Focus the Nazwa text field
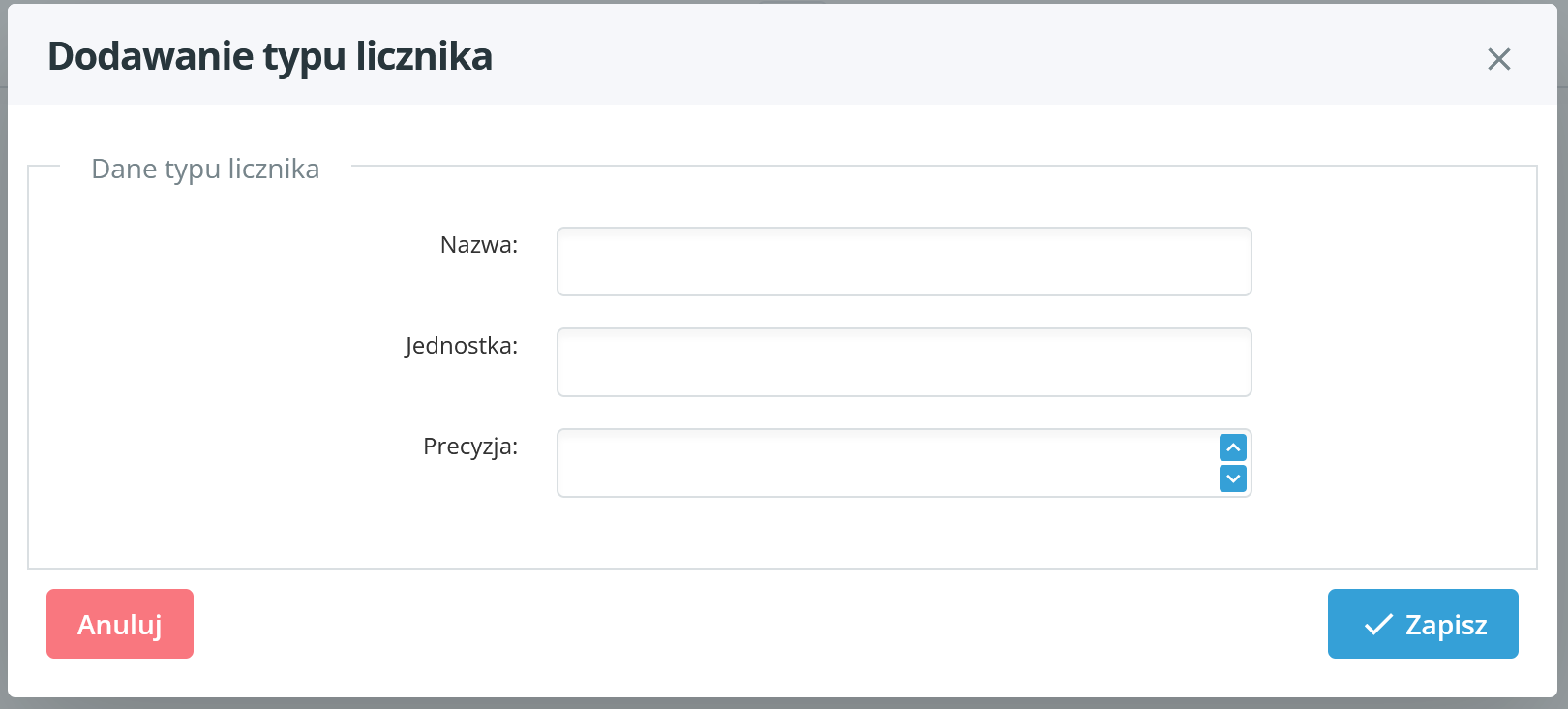1568x709 pixels. tap(904, 262)
